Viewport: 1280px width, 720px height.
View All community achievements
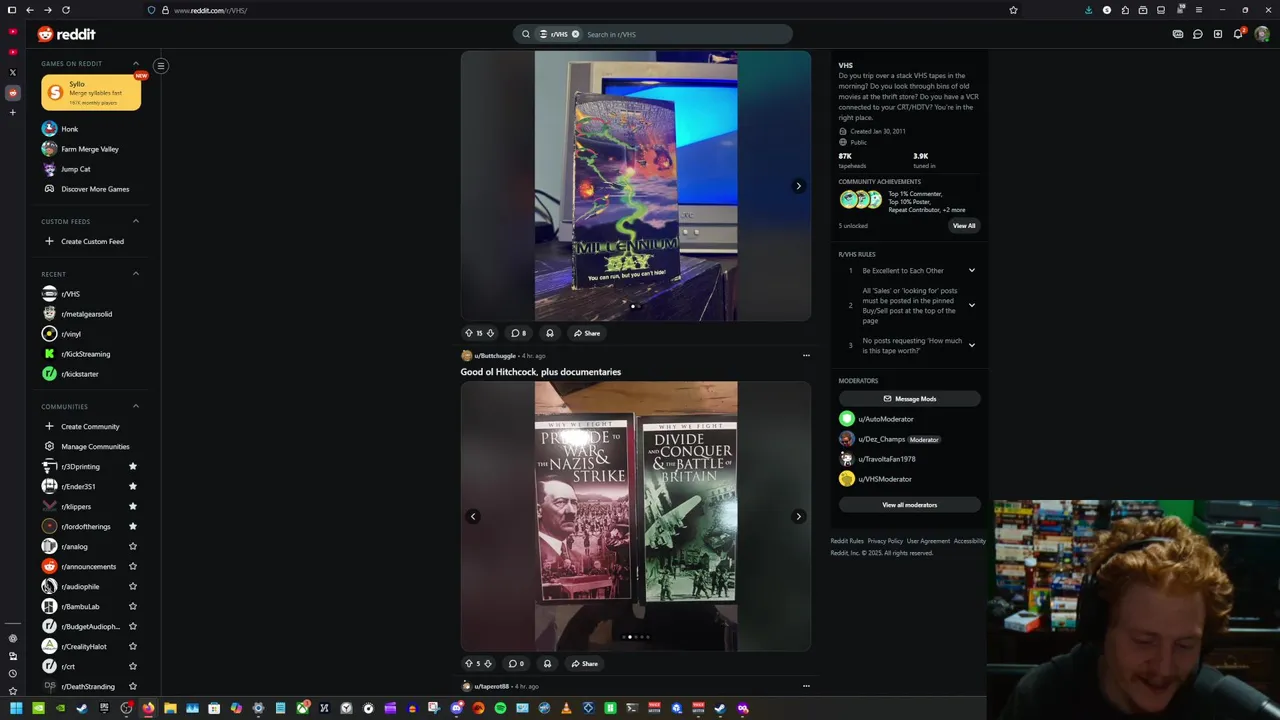[964, 226]
